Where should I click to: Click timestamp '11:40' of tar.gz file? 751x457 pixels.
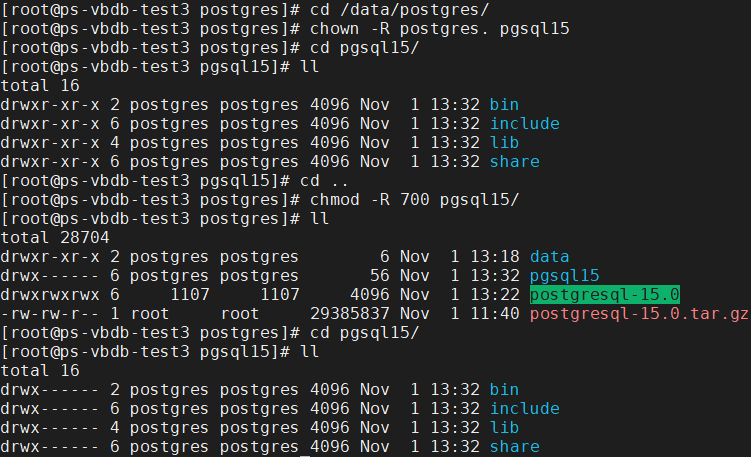pos(495,314)
